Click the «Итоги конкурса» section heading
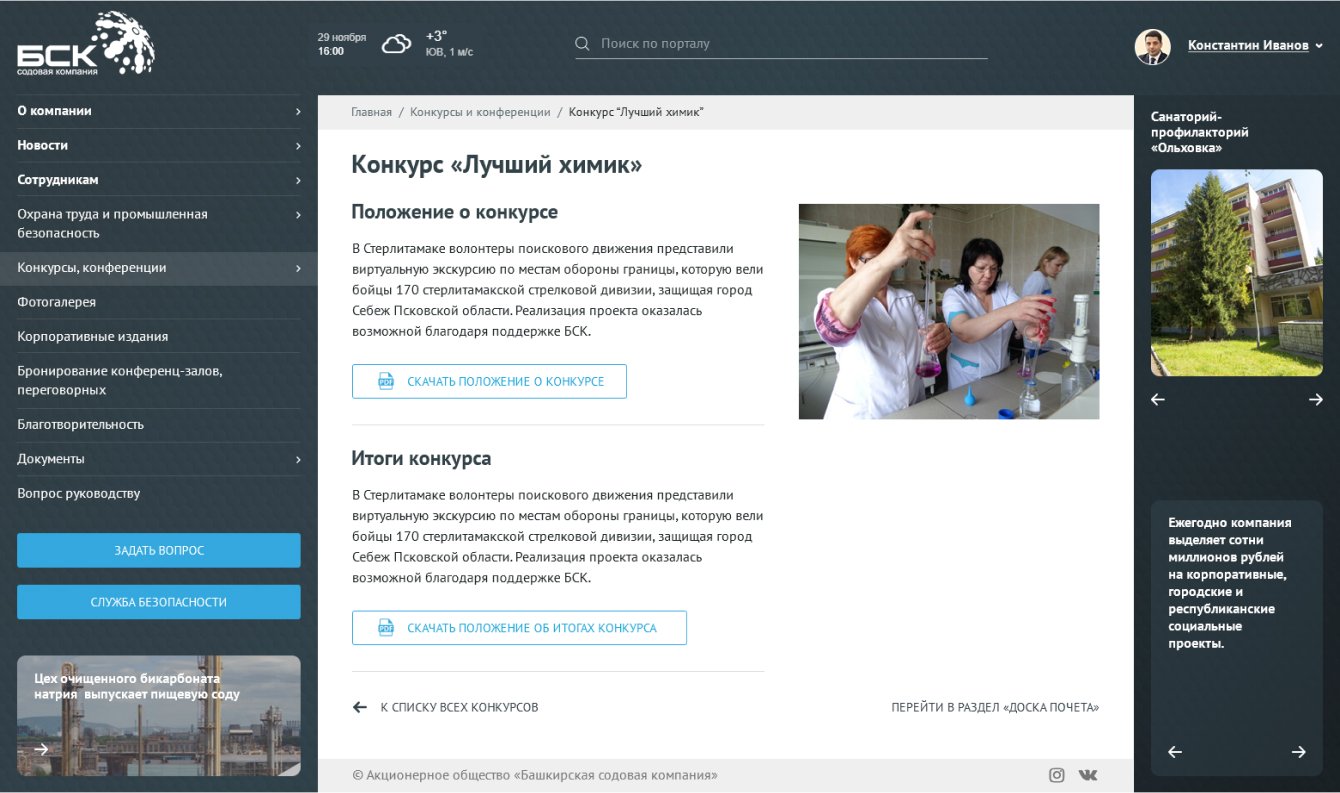The height and width of the screenshot is (793, 1340). click(x=421, y=459)
